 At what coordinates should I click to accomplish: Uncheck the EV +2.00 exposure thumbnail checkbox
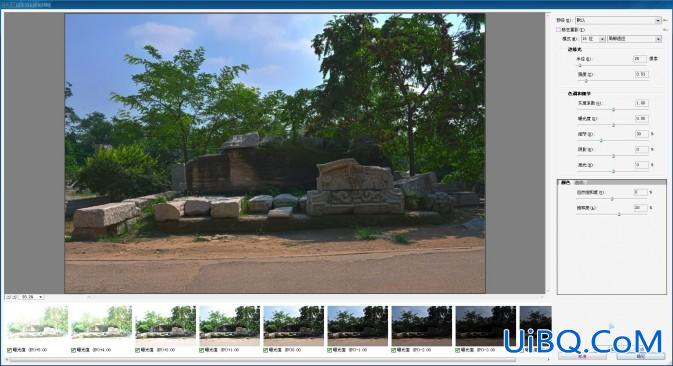(x=138, y=350)
